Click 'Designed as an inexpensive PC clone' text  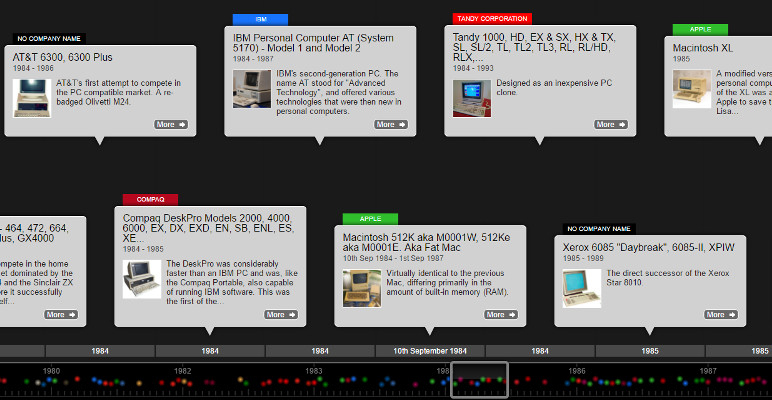tap(554, 88)
